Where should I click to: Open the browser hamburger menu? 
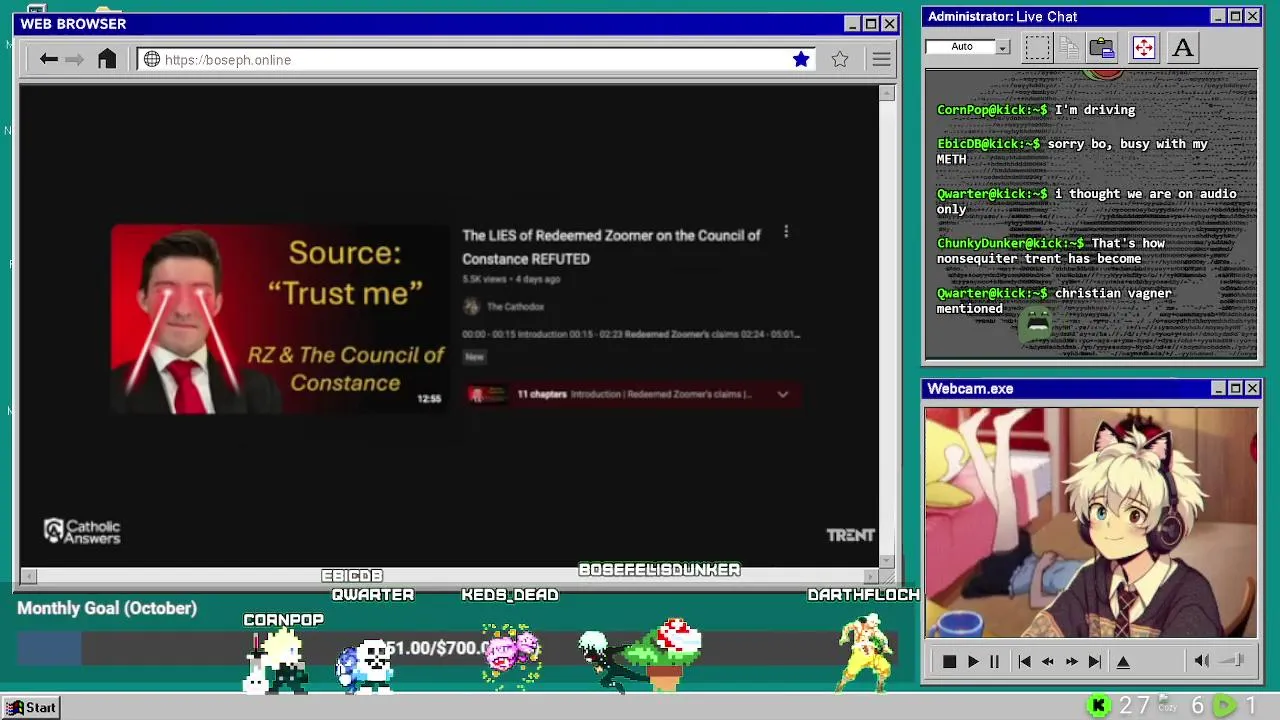point(881,60)
